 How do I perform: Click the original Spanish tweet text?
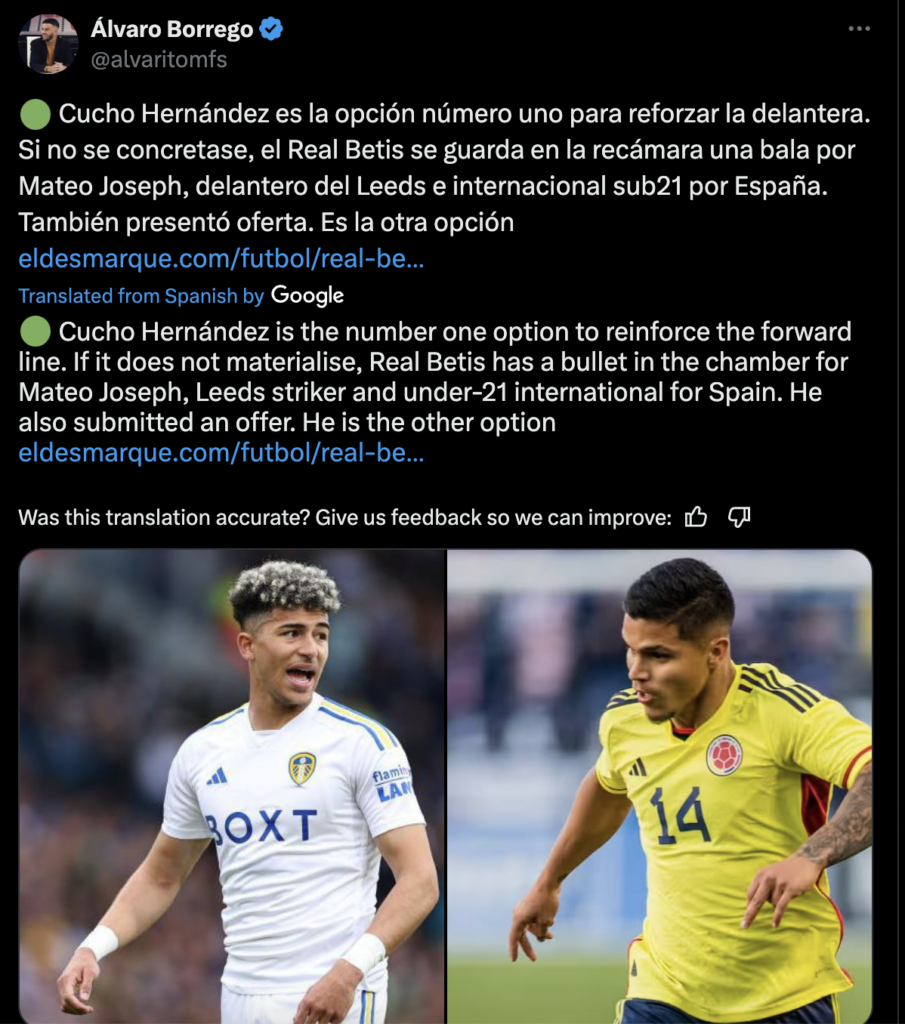tap(444, 168)
